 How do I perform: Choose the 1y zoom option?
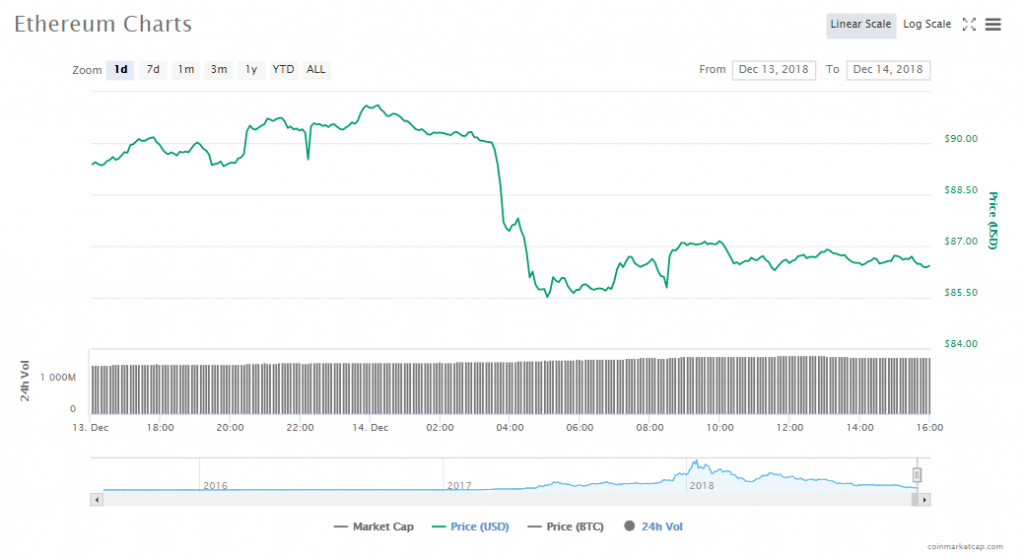tap(251, 70)
